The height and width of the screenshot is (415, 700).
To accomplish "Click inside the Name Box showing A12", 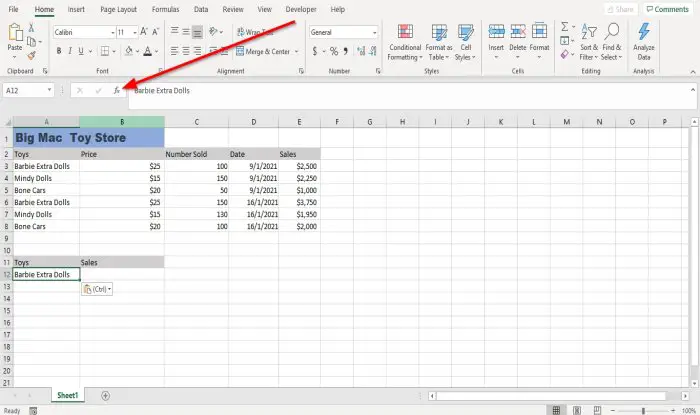I will click(23, 91).
